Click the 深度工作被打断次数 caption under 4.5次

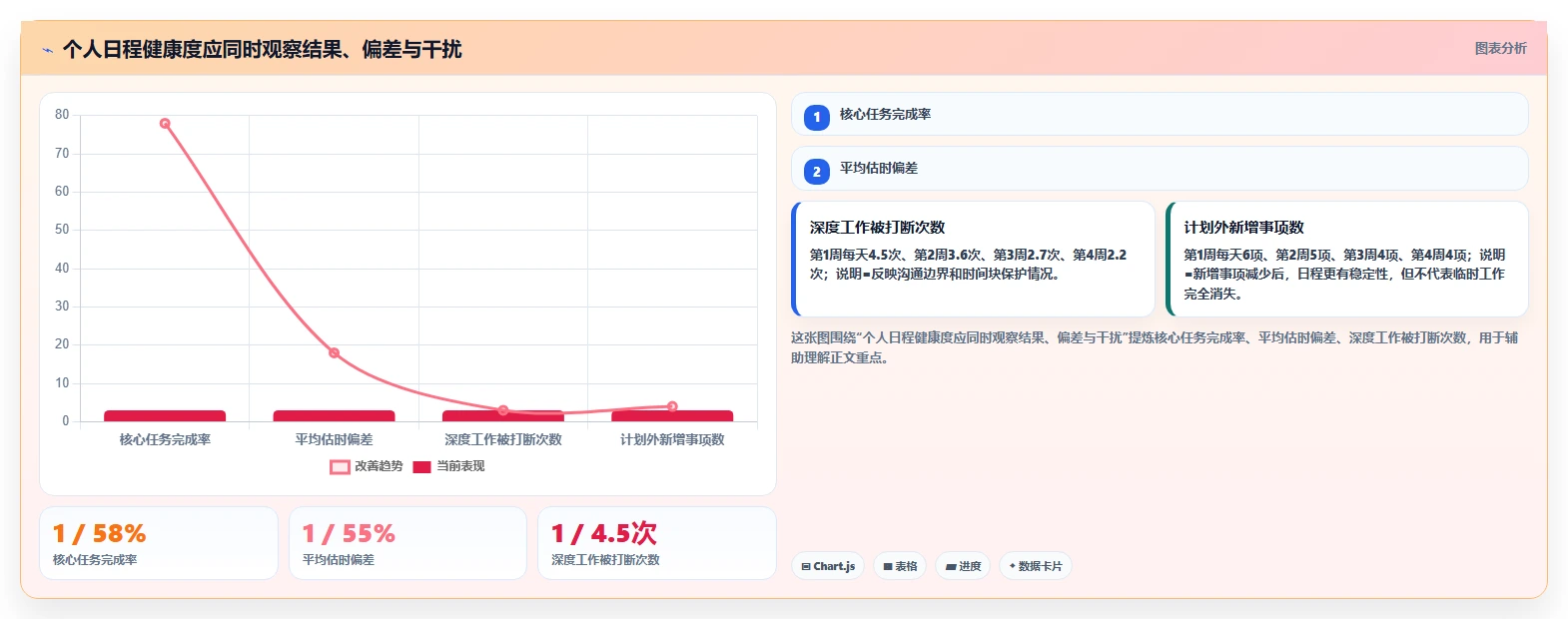tap(605, 560)
